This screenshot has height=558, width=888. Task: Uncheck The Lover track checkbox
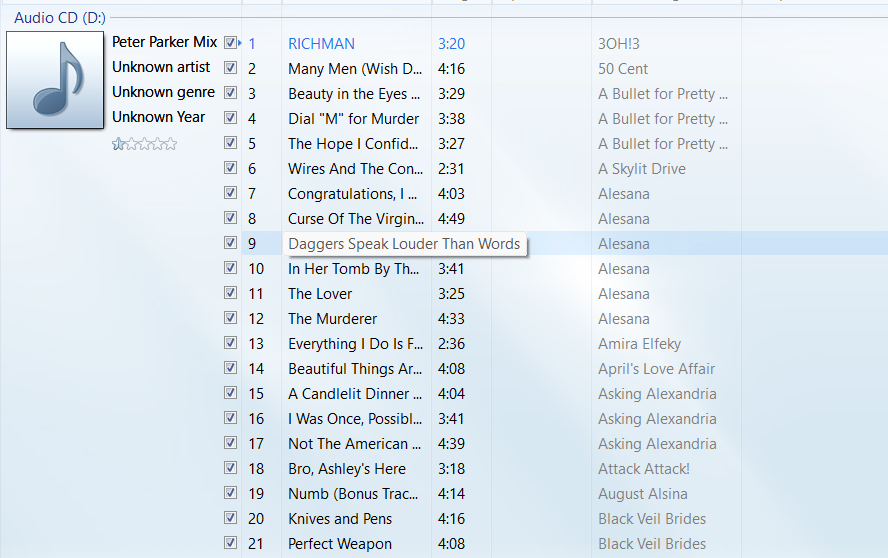230,292
